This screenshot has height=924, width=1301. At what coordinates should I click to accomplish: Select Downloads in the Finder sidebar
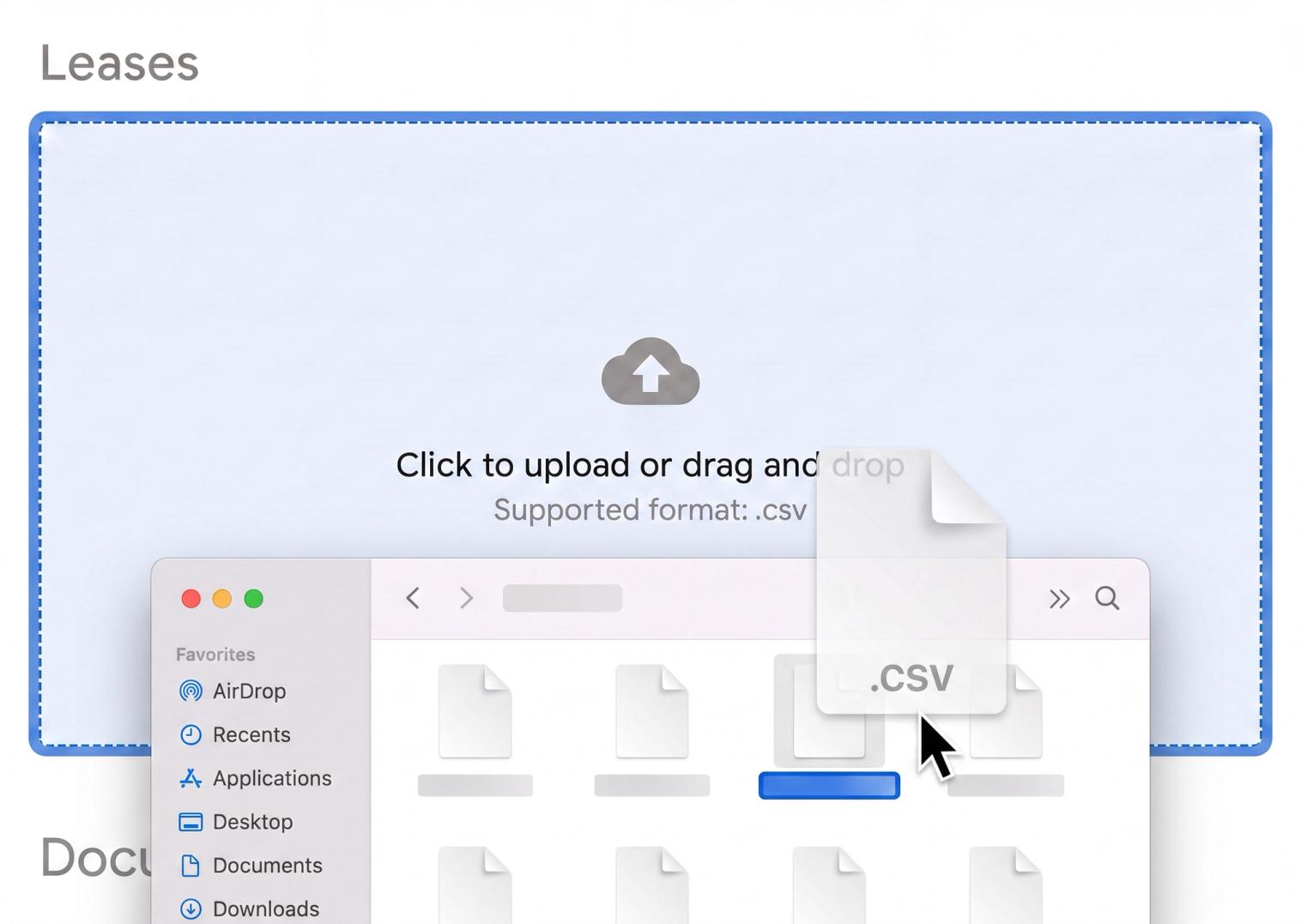point(250,909)
